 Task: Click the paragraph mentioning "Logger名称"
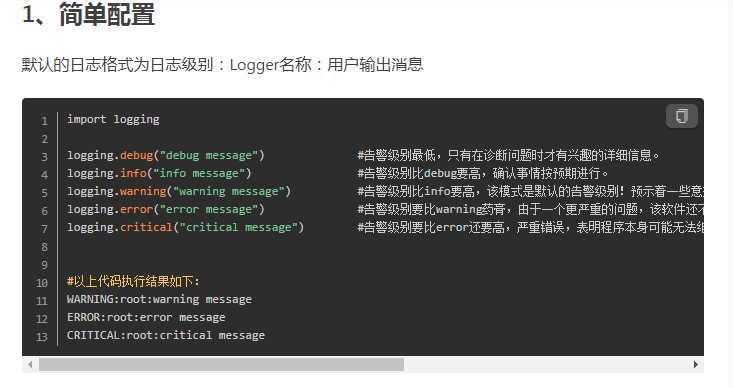pyautogui.click(x=223, y=65)
